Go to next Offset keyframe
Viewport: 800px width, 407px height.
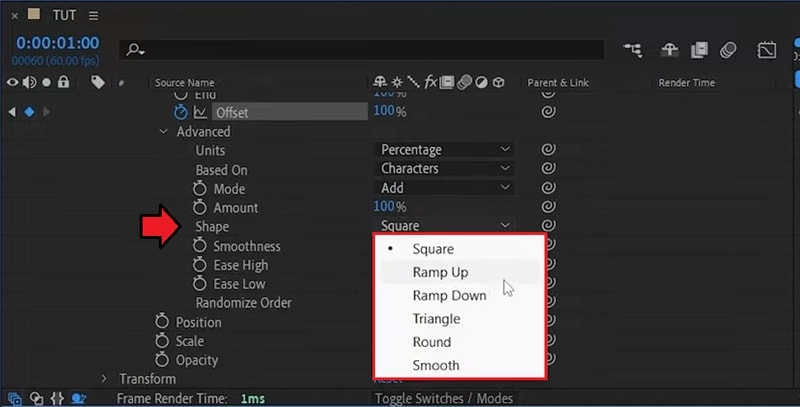[46, 112]
